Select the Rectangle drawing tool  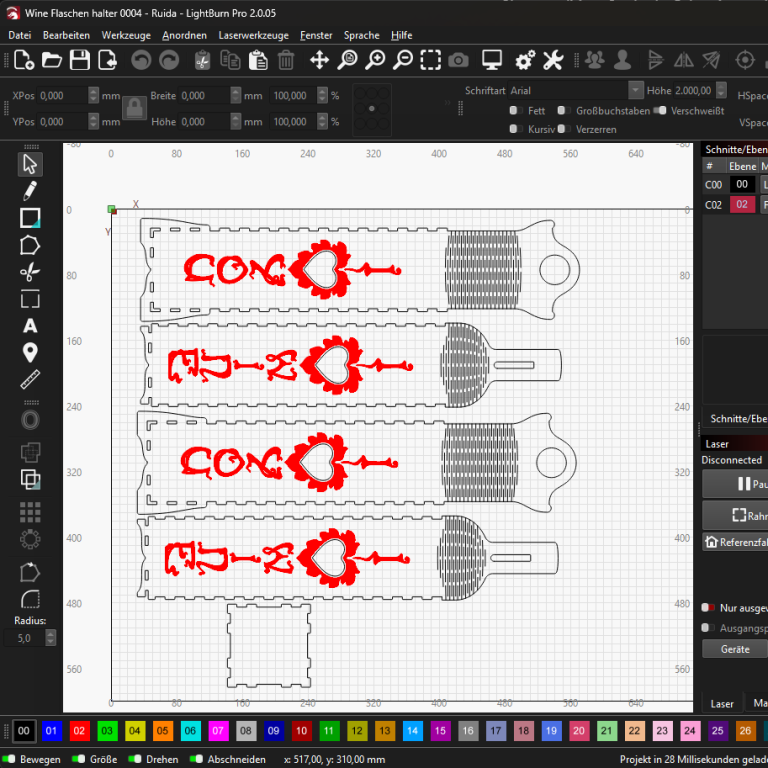[x=30, y=218]
